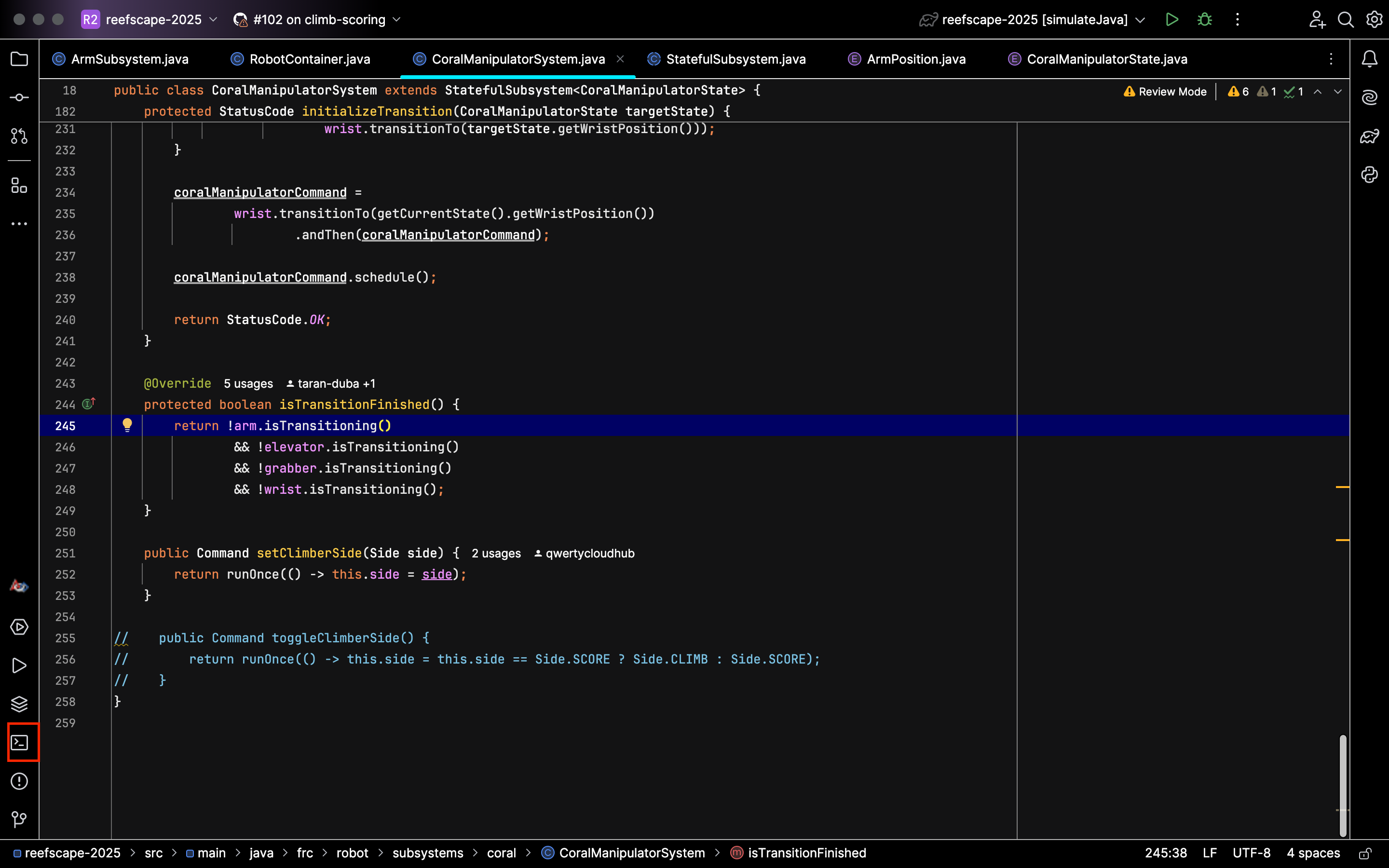Open the Notifications bell

1370,59
